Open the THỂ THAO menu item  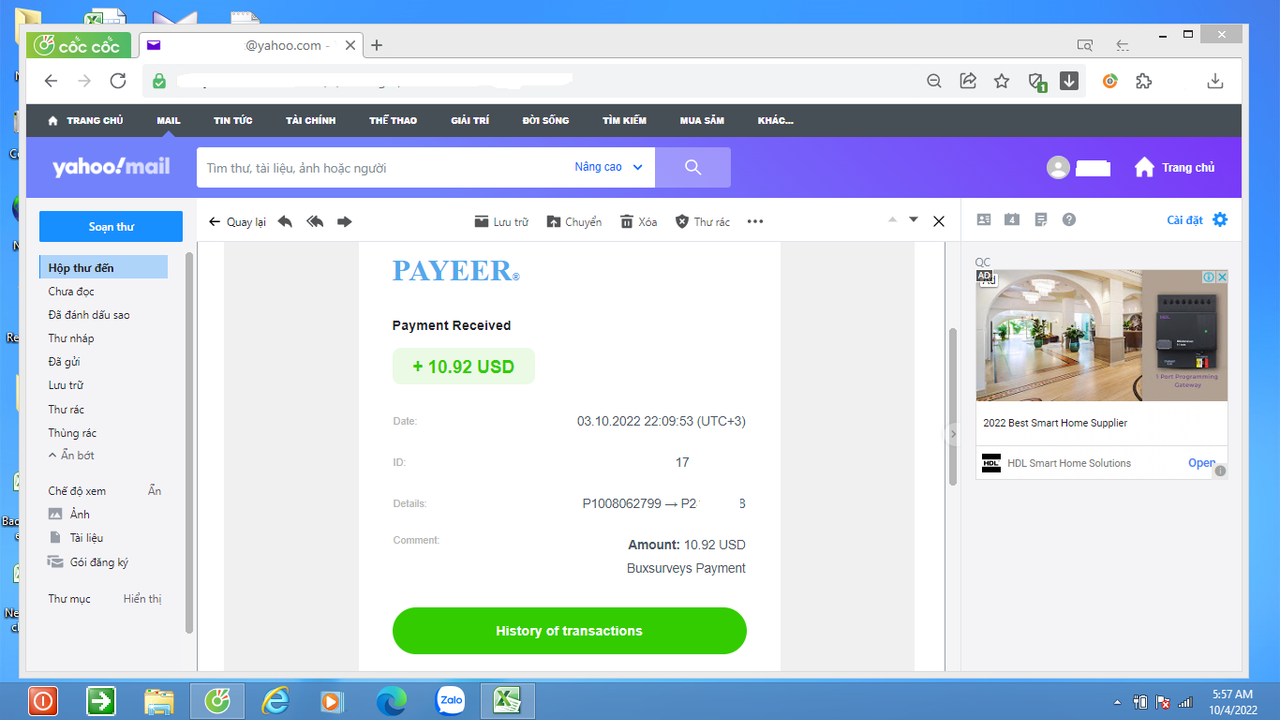393,121
